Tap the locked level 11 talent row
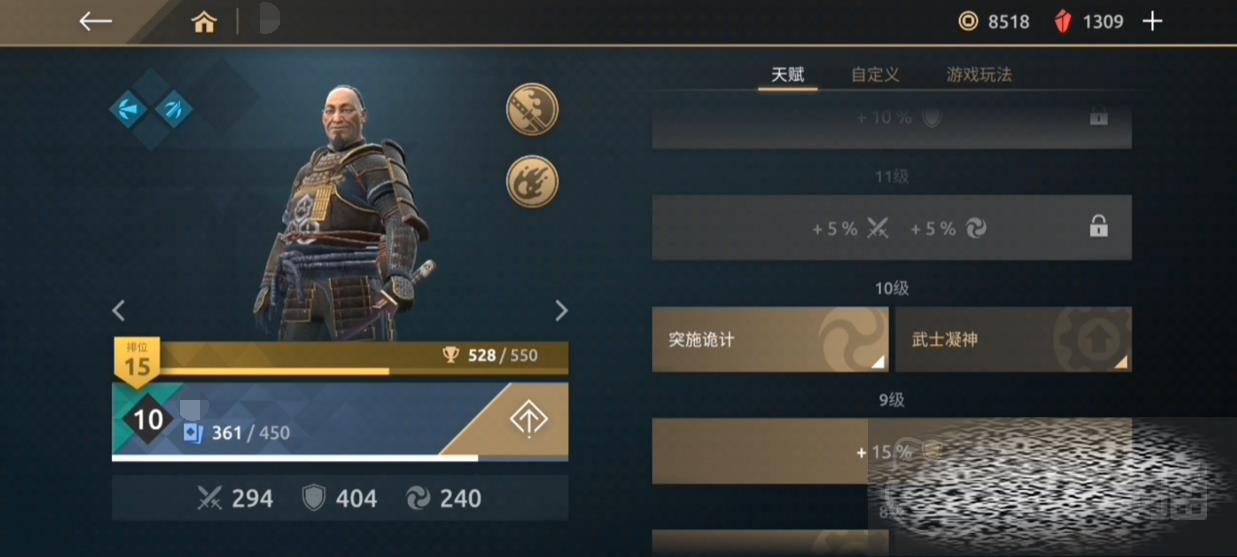Viewport: 1237px width, 557px height. click(x=892, y=228)
